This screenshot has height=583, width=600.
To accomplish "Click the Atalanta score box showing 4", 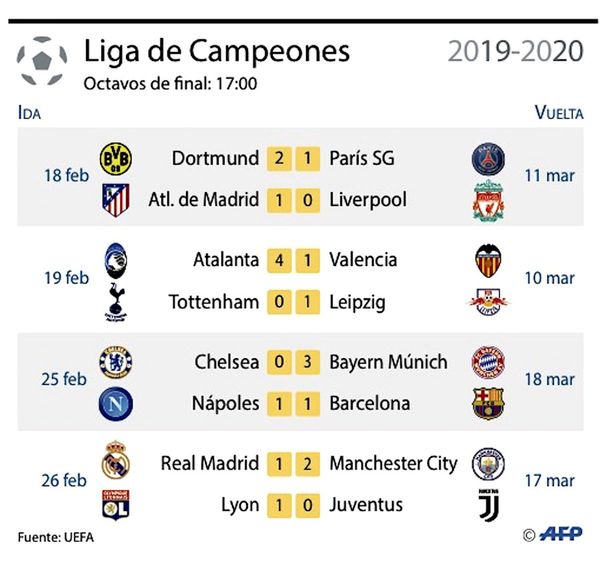I will click(279, 261).
